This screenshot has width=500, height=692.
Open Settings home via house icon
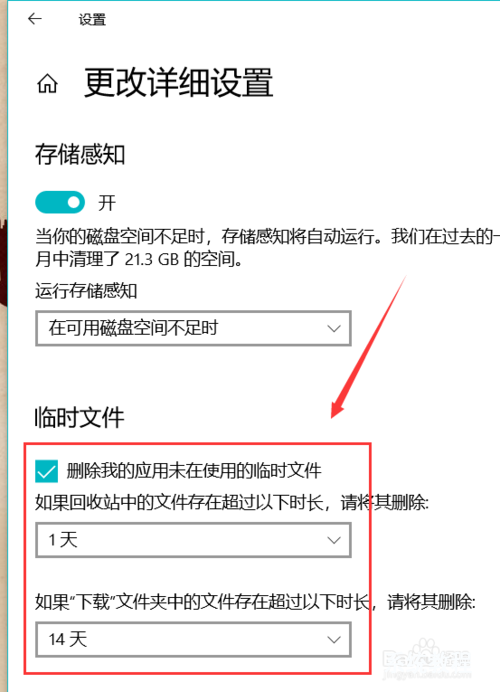(47, 83)
